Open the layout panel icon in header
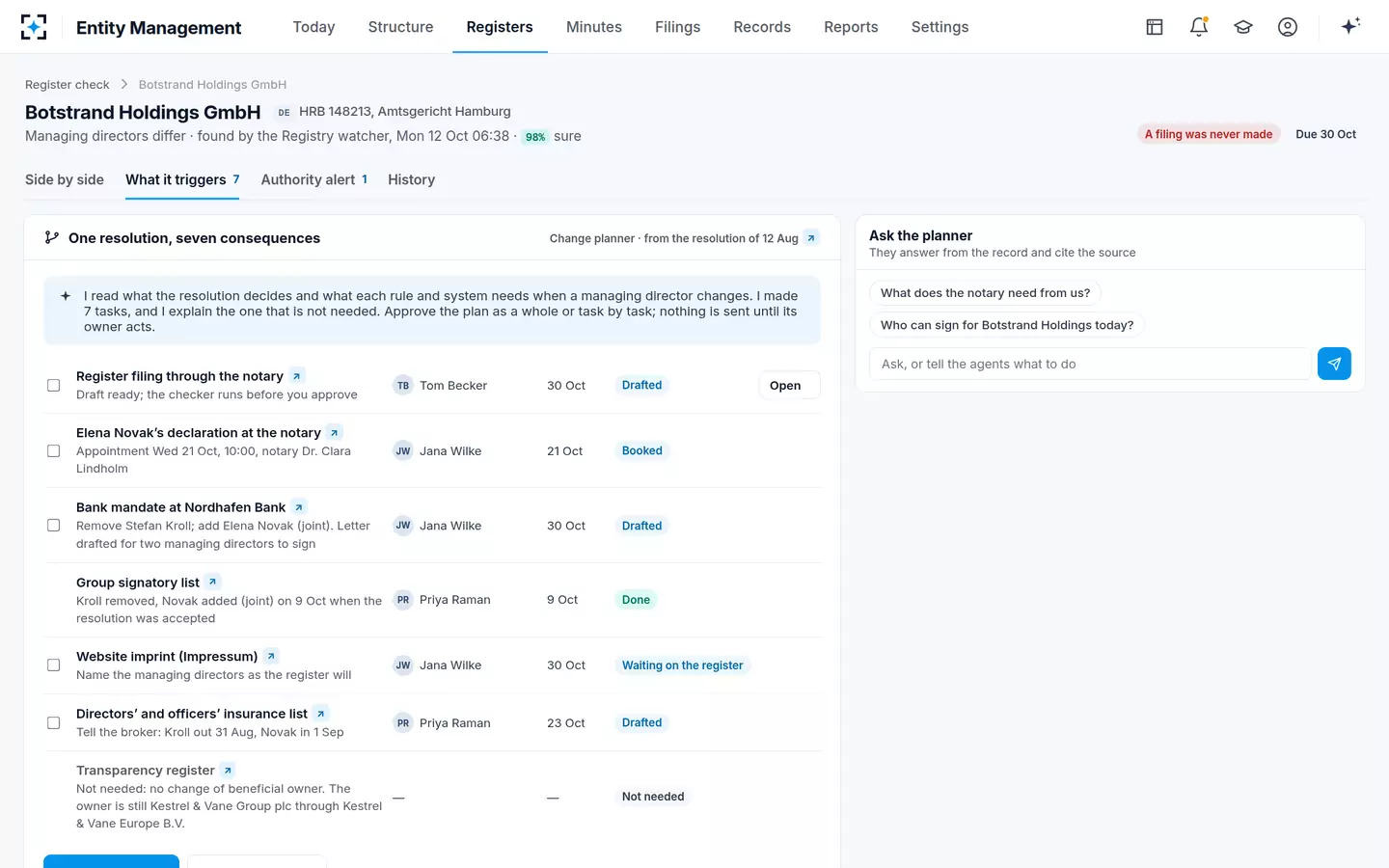 coord(1155,27)
